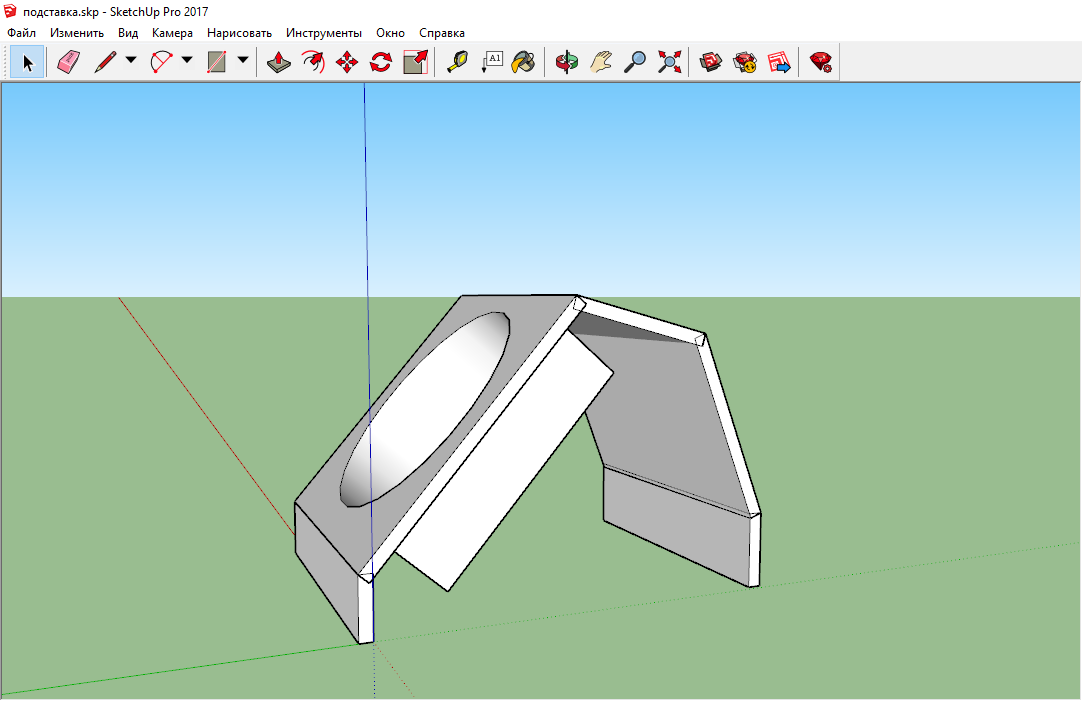Activate the Push/Pull tool
Image resolution: width=1082 pixels, height=701 pixels.
(279, 63)
